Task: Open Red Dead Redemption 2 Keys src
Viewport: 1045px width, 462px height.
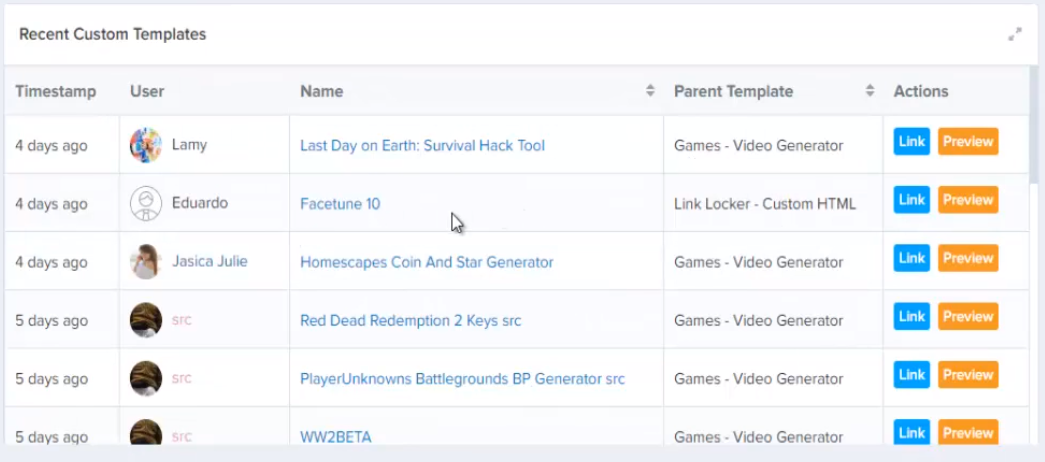Action: point(411,321)
